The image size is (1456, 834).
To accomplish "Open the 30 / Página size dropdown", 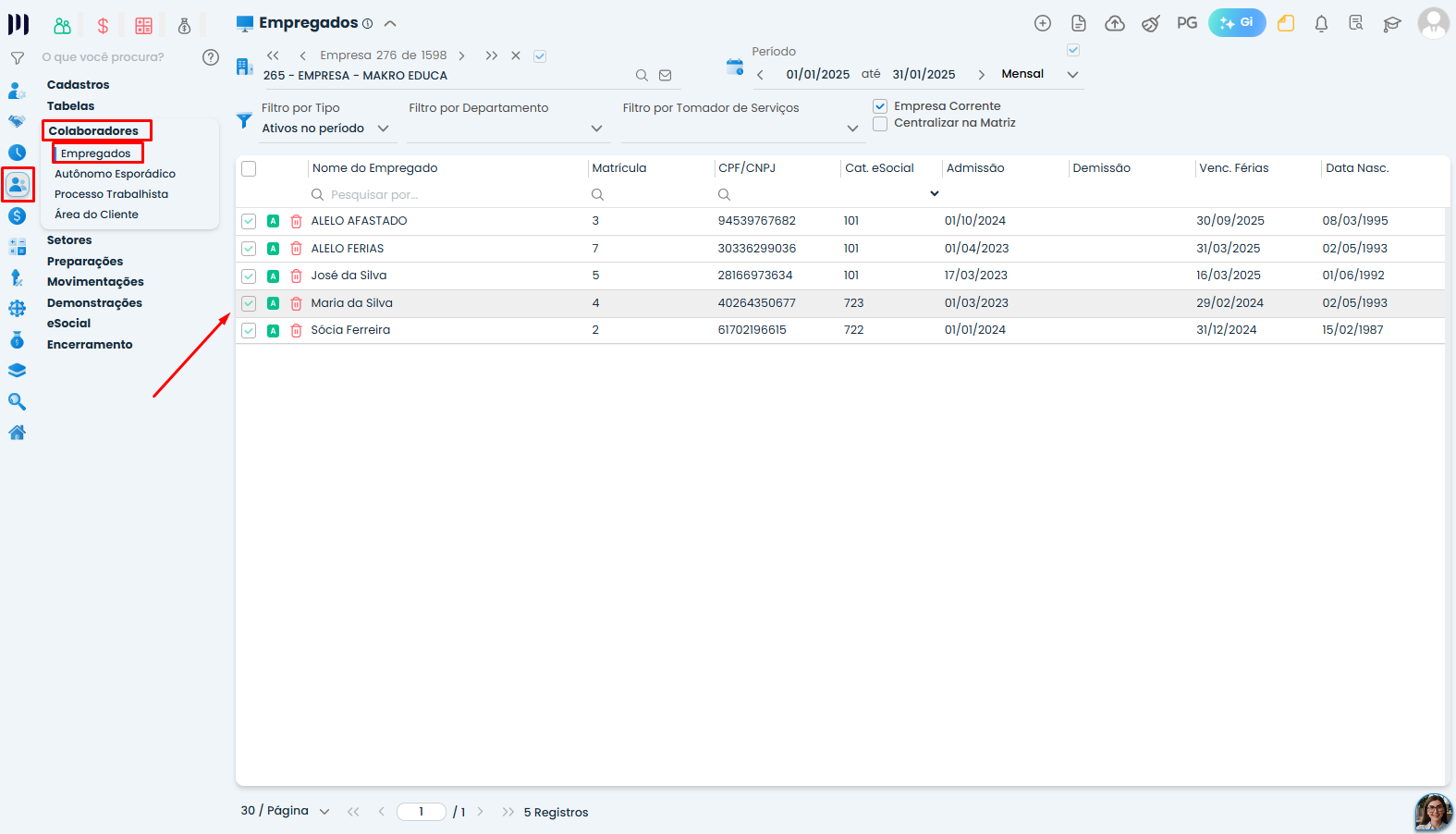I will 286,811.
